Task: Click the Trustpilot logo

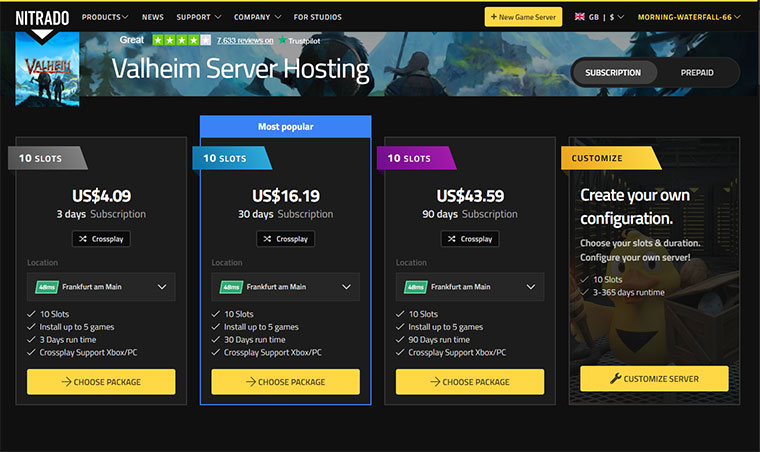Action: (299, 41)
